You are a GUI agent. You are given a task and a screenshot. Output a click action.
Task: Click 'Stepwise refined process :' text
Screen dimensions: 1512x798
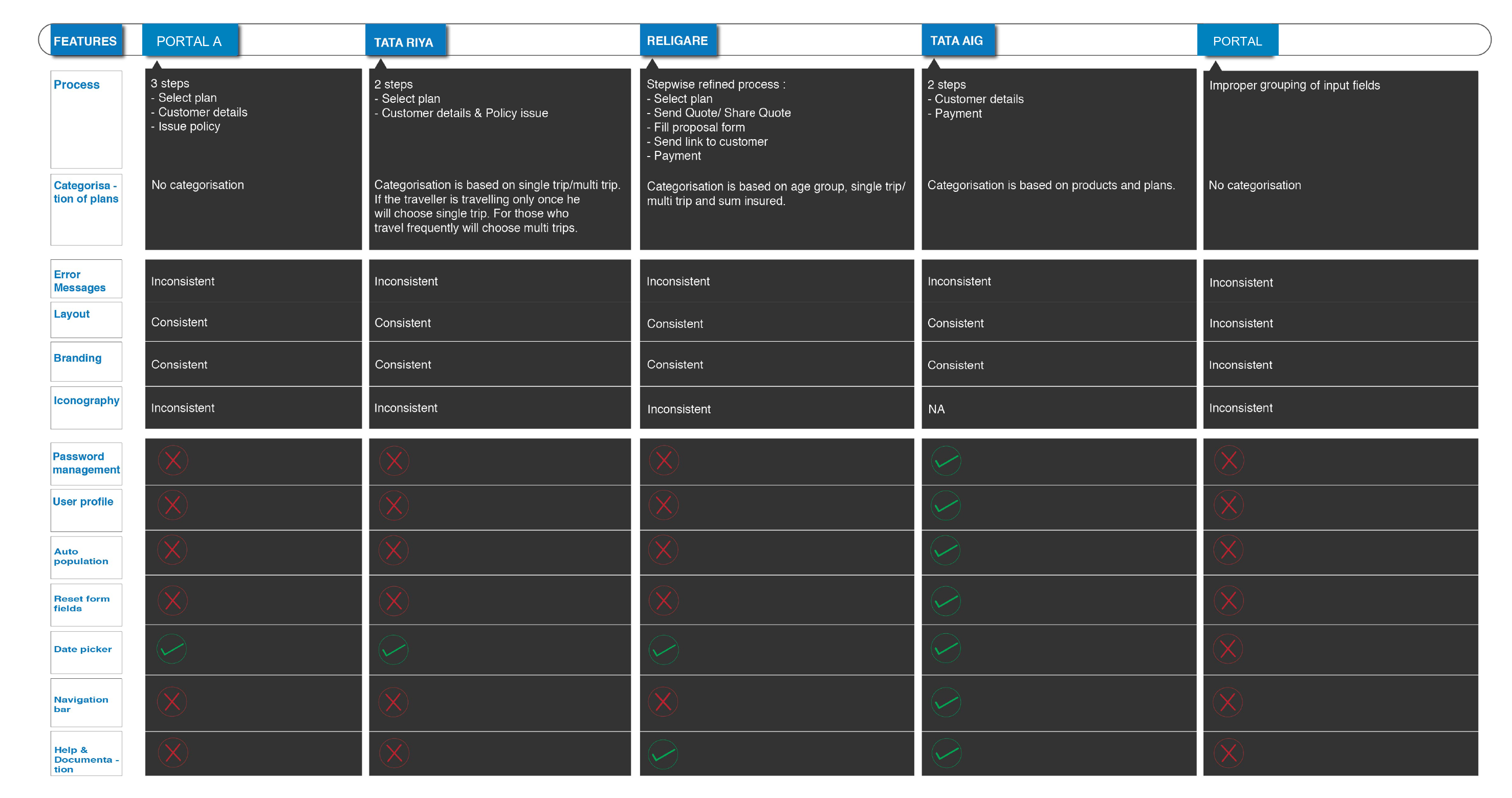(715, 84)
